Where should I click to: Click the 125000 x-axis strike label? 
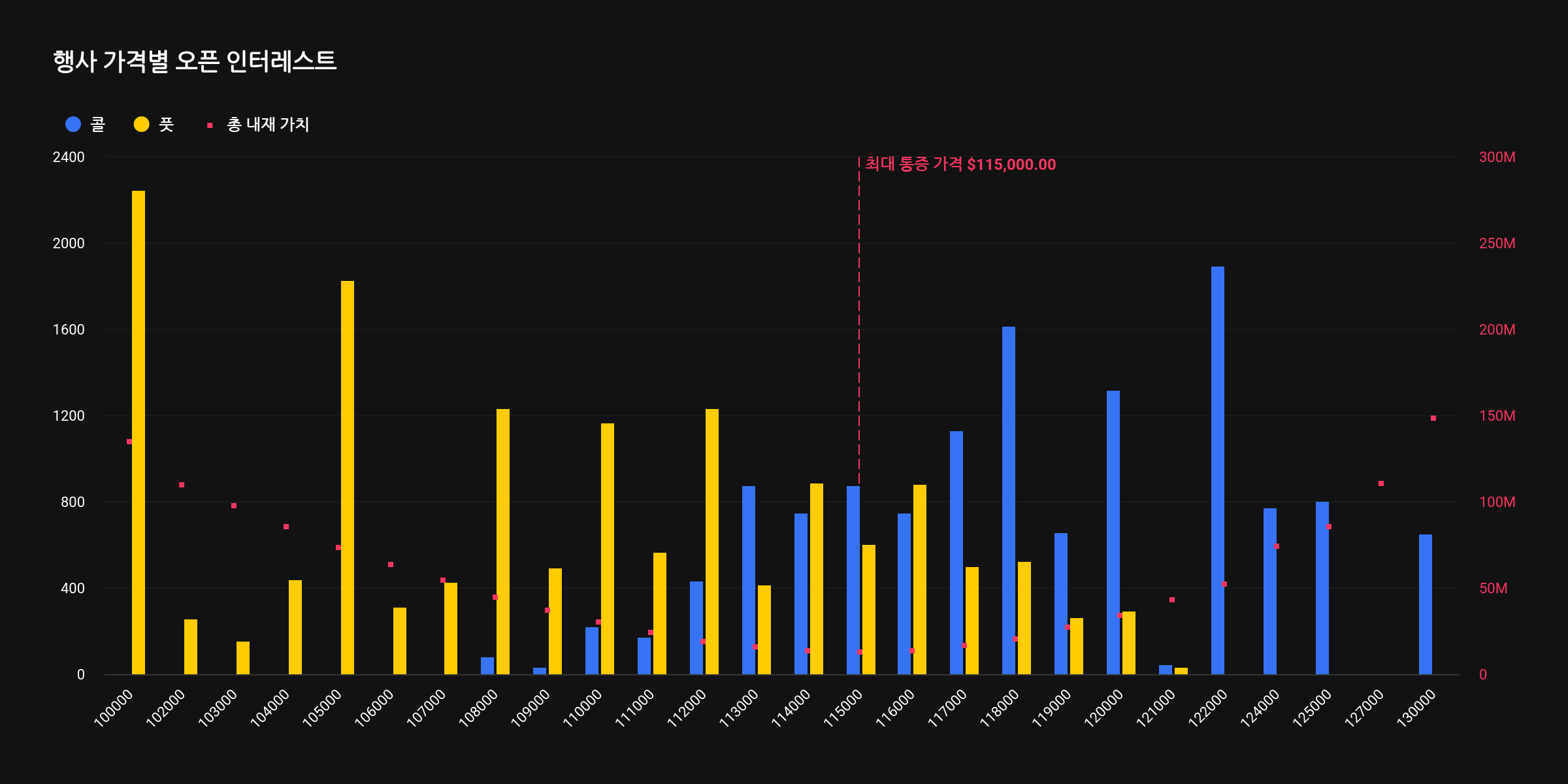point(1312,709)
